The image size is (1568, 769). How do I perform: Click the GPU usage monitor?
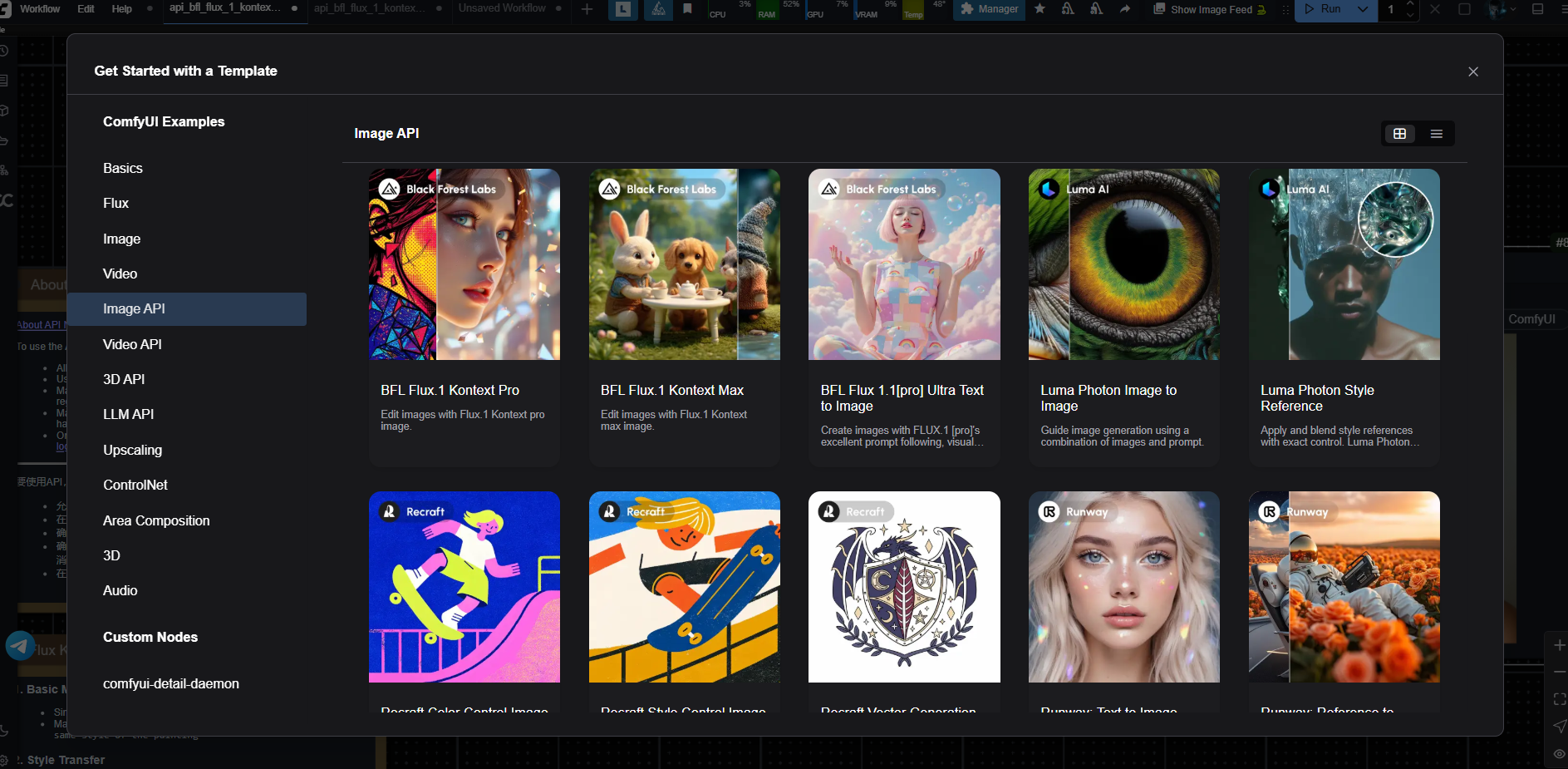[828, 9]
